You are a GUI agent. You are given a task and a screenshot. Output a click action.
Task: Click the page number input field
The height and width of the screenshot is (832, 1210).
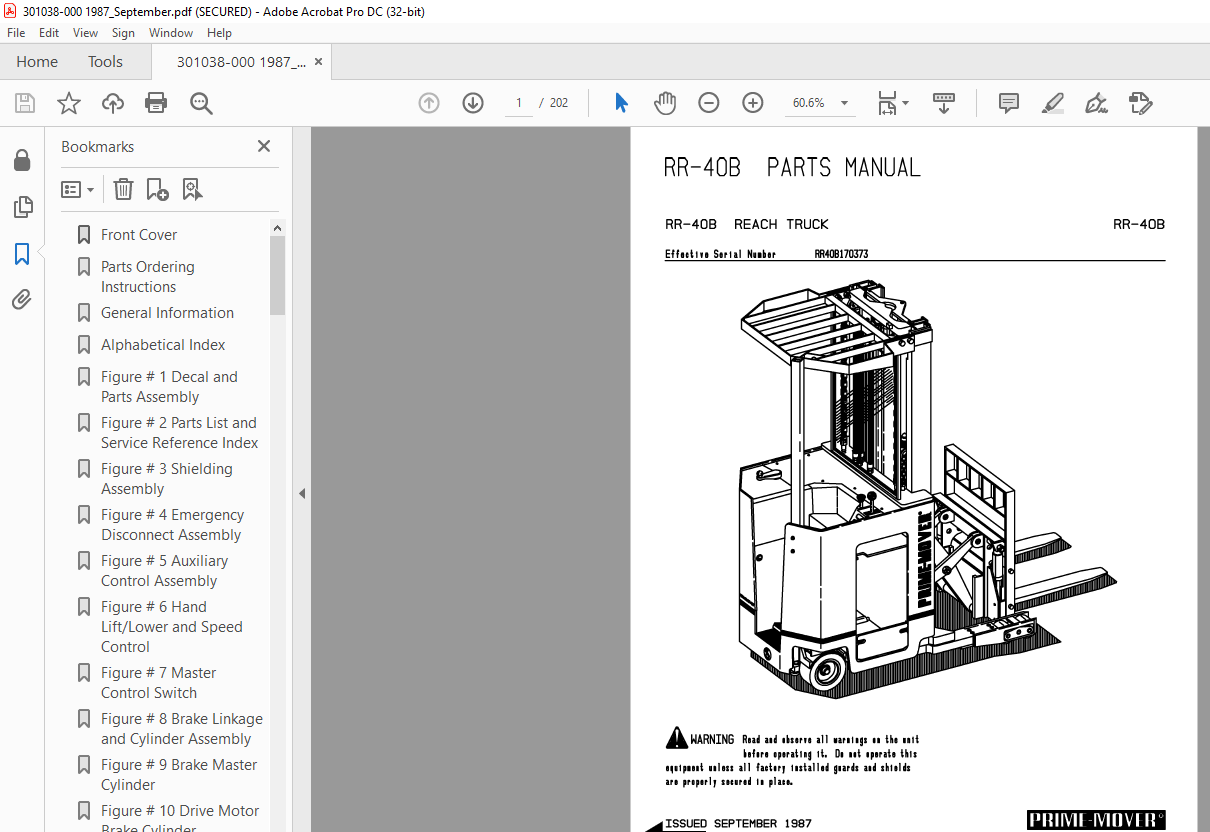519,103
